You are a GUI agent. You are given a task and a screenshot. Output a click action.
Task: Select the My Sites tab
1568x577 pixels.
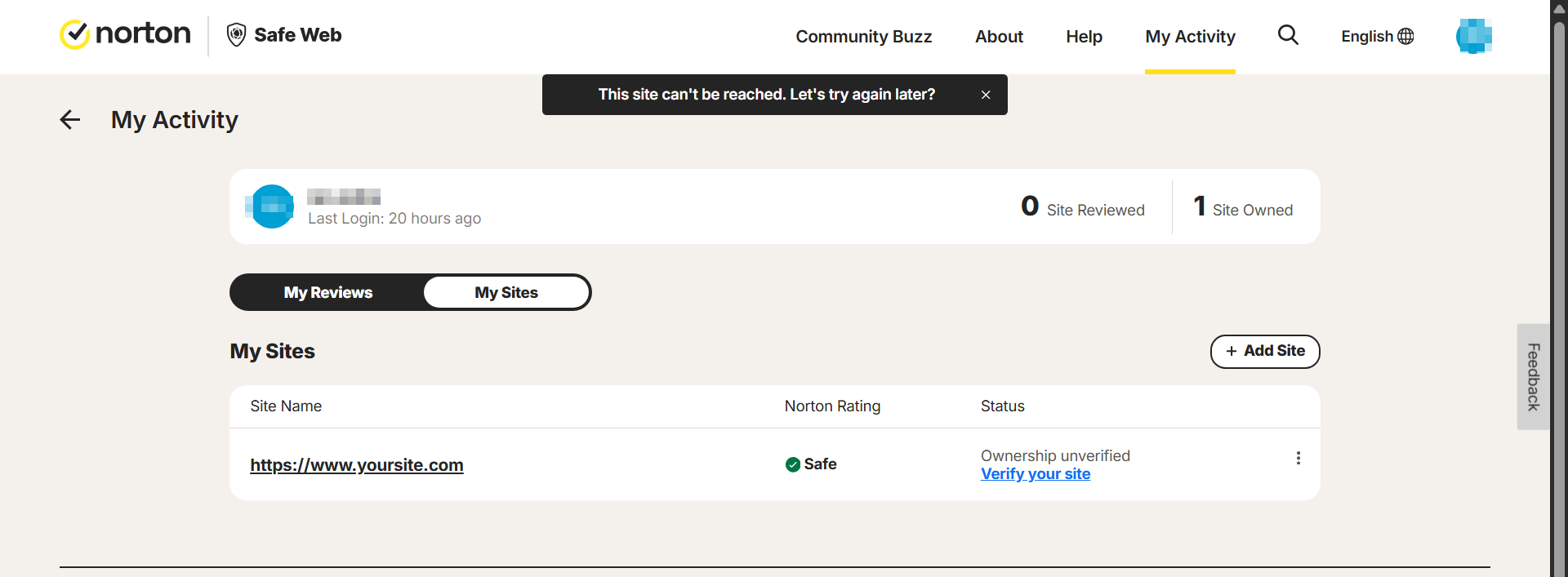[506, 292]
